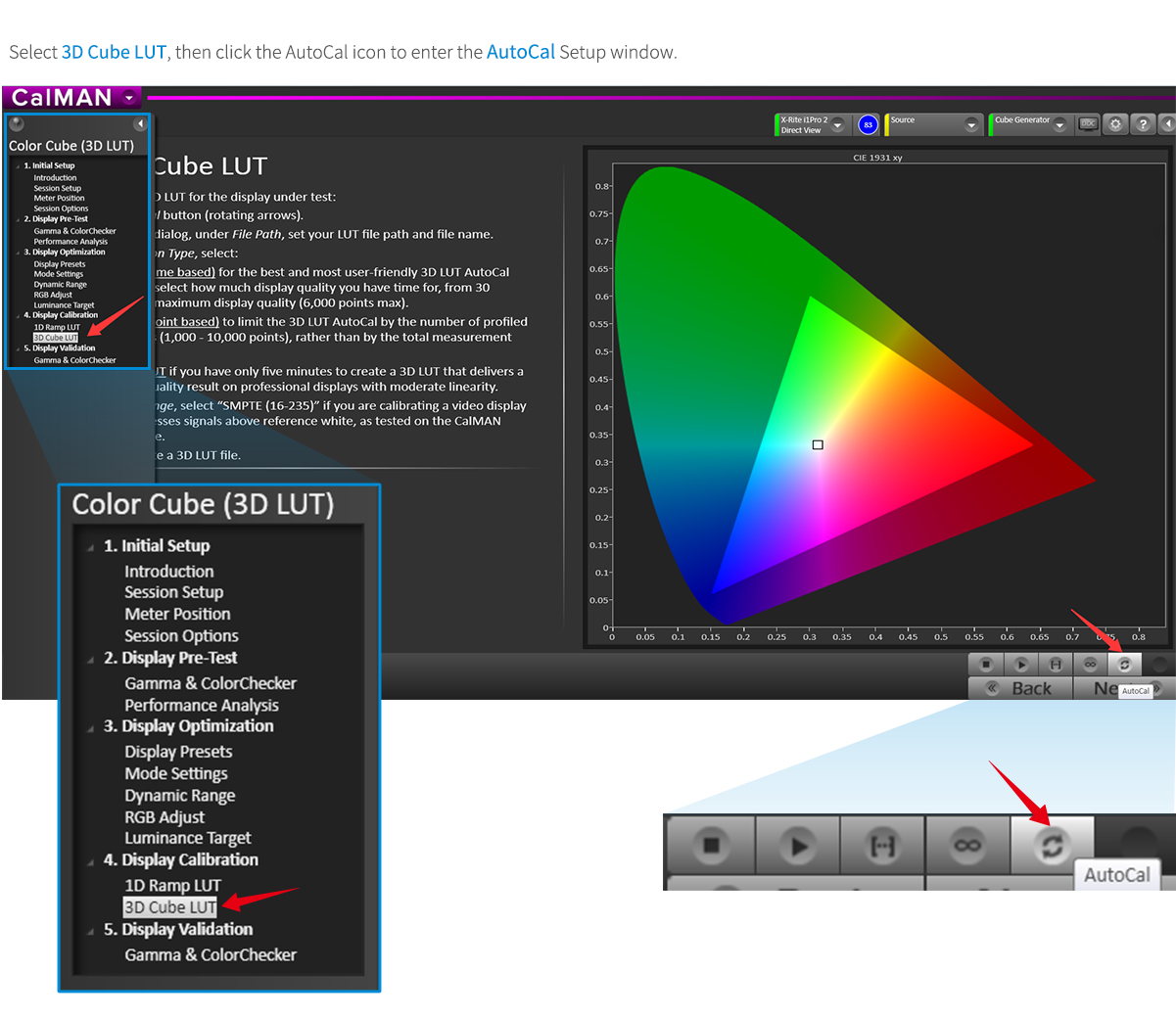Select Meter Position in the enlarged workflow panel
The width and height of the screenshot is (1176, 1017).
pyautogui.click(x=177, y=614)
